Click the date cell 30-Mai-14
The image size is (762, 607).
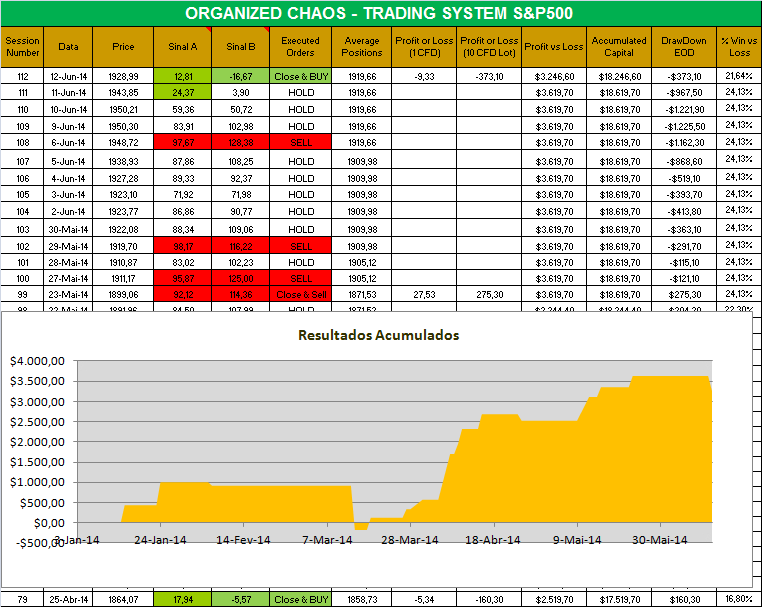(68, 229)
